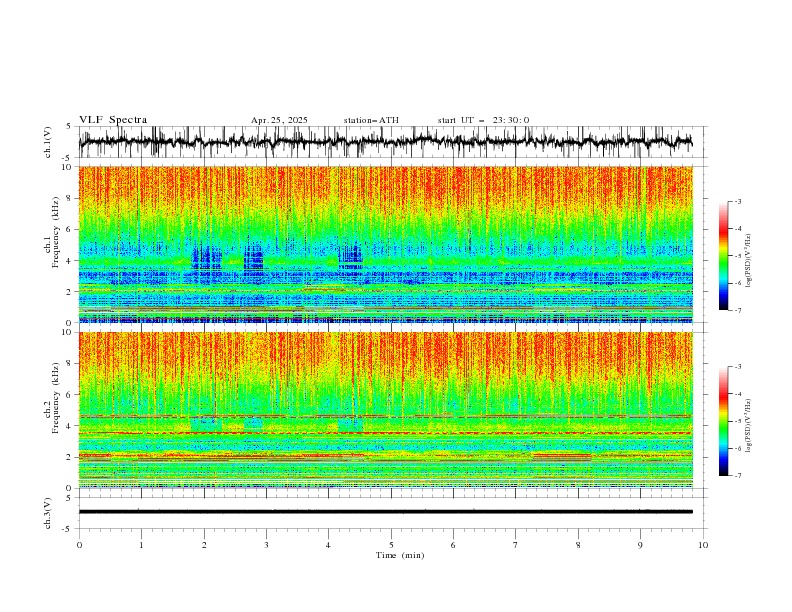Click the upper color bar's log(PSD) label
Viewport: 792px width, 612px height.
point(749,261)
